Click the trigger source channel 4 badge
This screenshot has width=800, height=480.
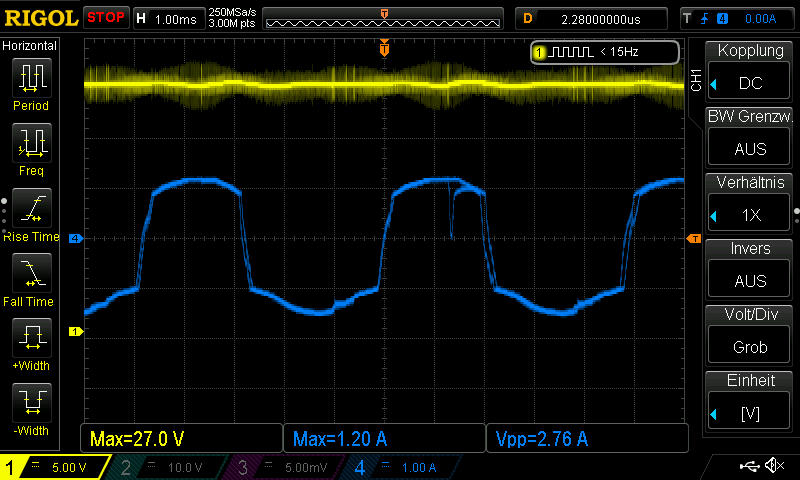tap(722, 19)
